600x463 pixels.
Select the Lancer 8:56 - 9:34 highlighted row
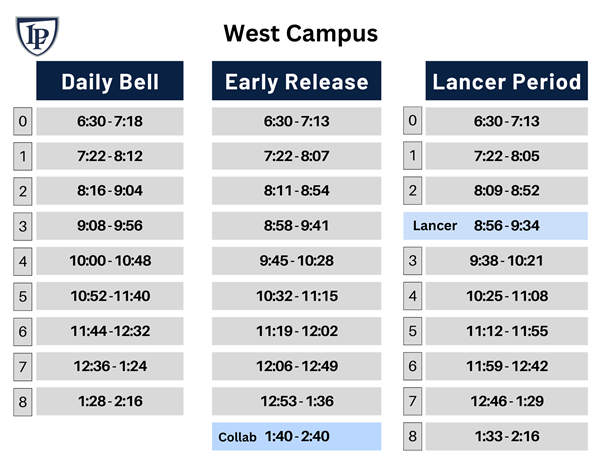[x=496, y=226]
